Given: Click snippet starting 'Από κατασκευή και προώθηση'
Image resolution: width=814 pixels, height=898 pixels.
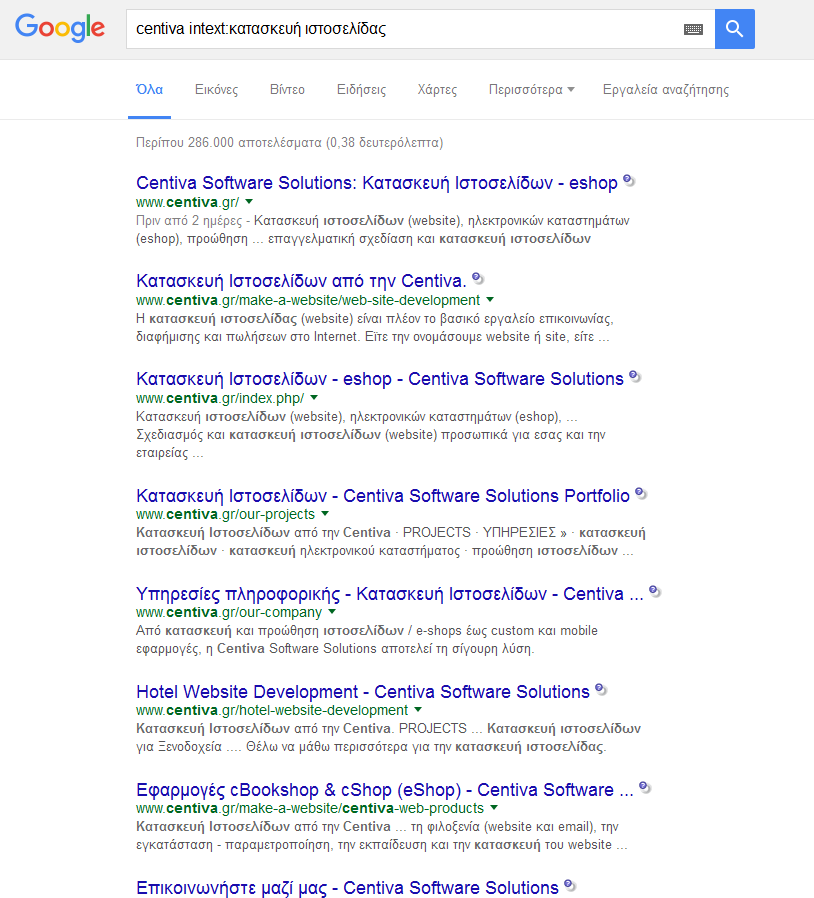Looking at the screenshot, I should click(x=367, y=640).
